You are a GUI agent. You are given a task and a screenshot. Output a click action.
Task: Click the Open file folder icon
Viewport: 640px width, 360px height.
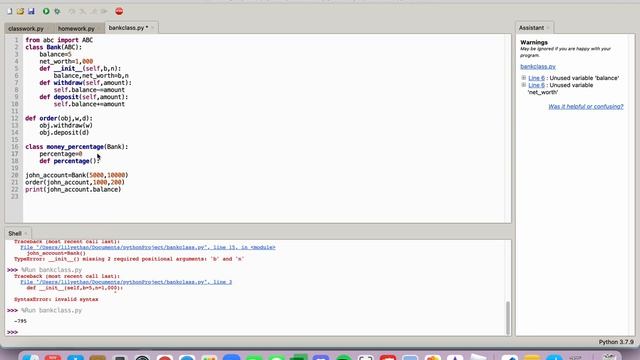pos(20,11)
